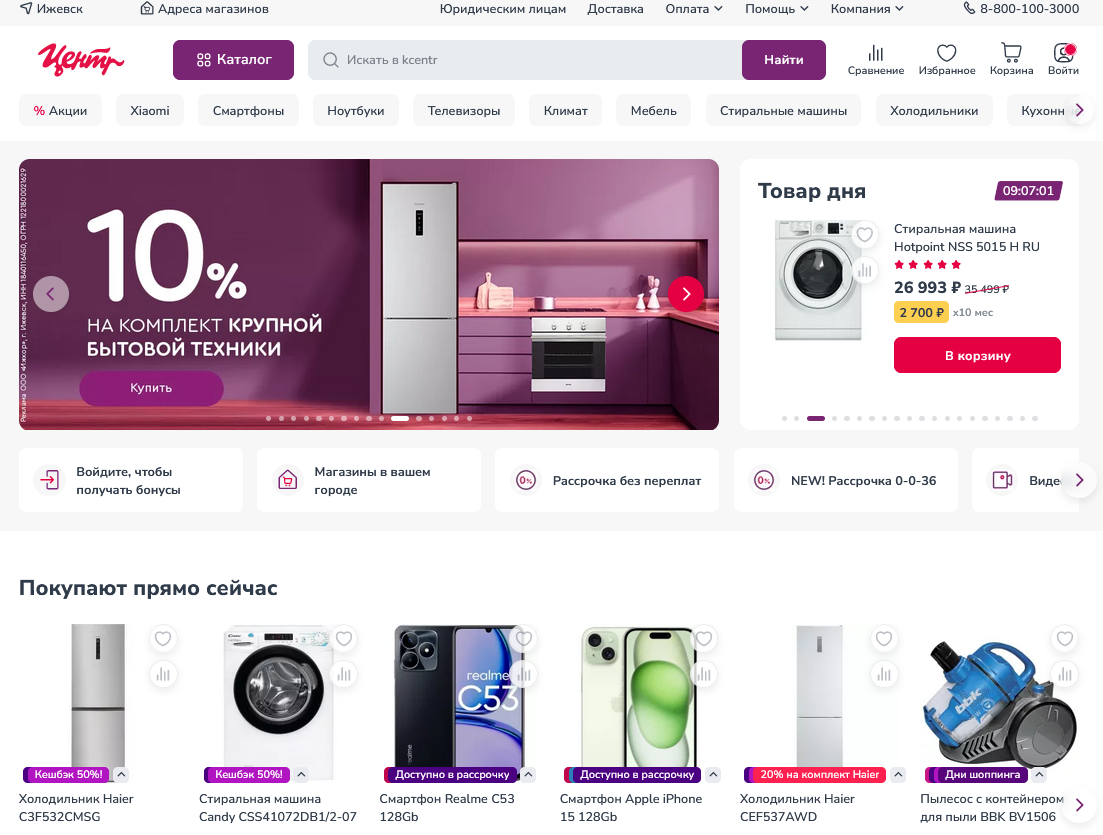The height and width of the screenshot is (835, 1103).
Task: Go to next banner slide arrow
Action: click(x=685, y=293)
